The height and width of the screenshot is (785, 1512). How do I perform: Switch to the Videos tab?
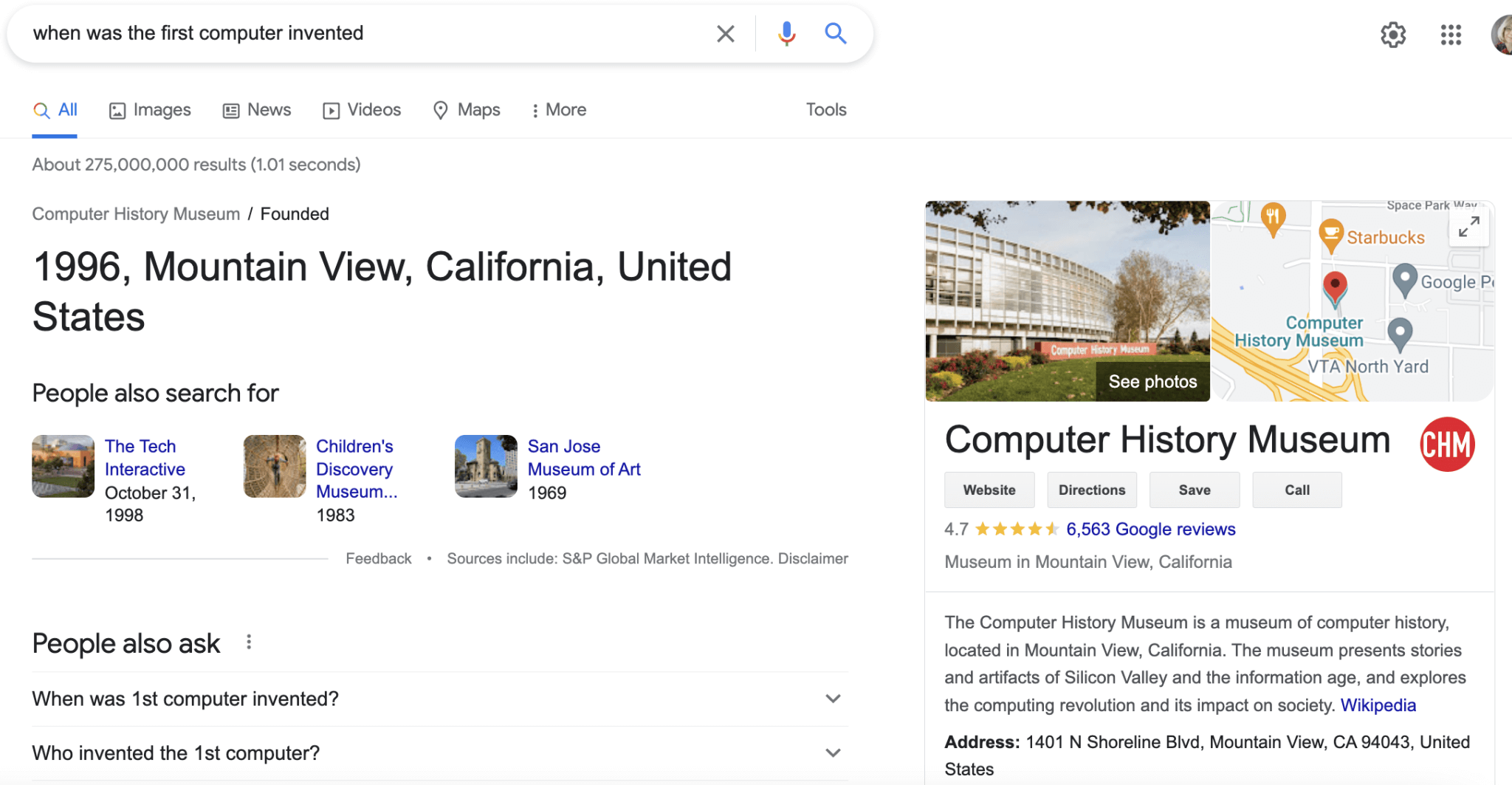362,110
